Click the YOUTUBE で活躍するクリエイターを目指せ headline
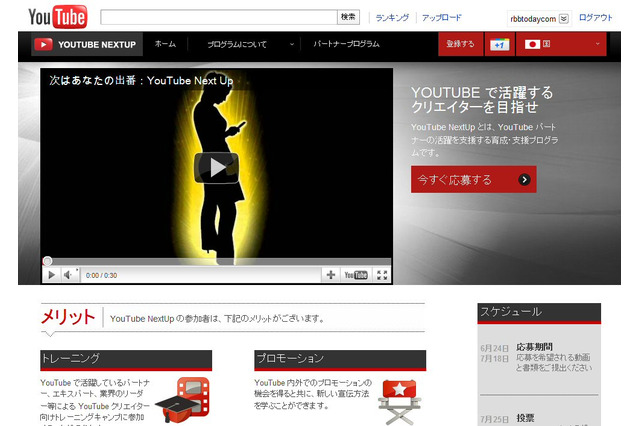The height and width of the screenshot is (426, 640). 482,100
